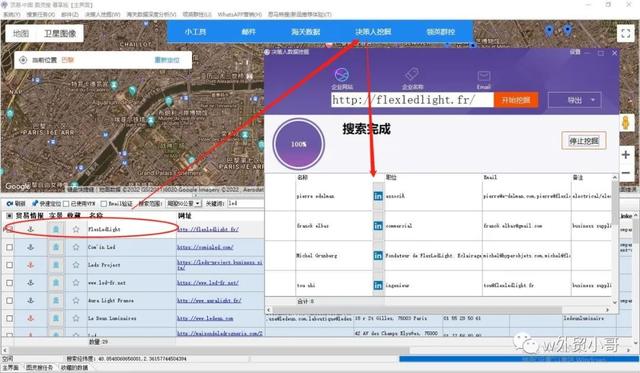Open the contact icon for Com'in Led
The height and width of the screenshot is (373, 640).
tap(56, 247)
